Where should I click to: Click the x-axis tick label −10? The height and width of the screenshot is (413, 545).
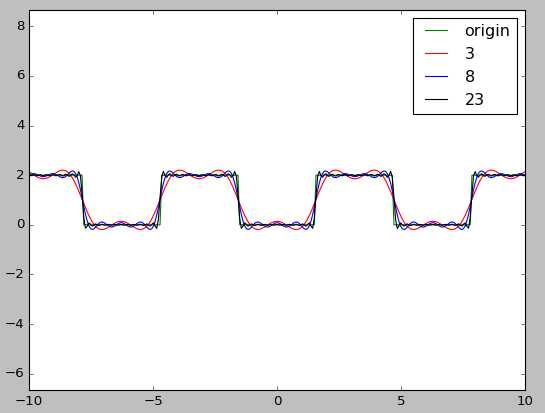pos(29,401)
